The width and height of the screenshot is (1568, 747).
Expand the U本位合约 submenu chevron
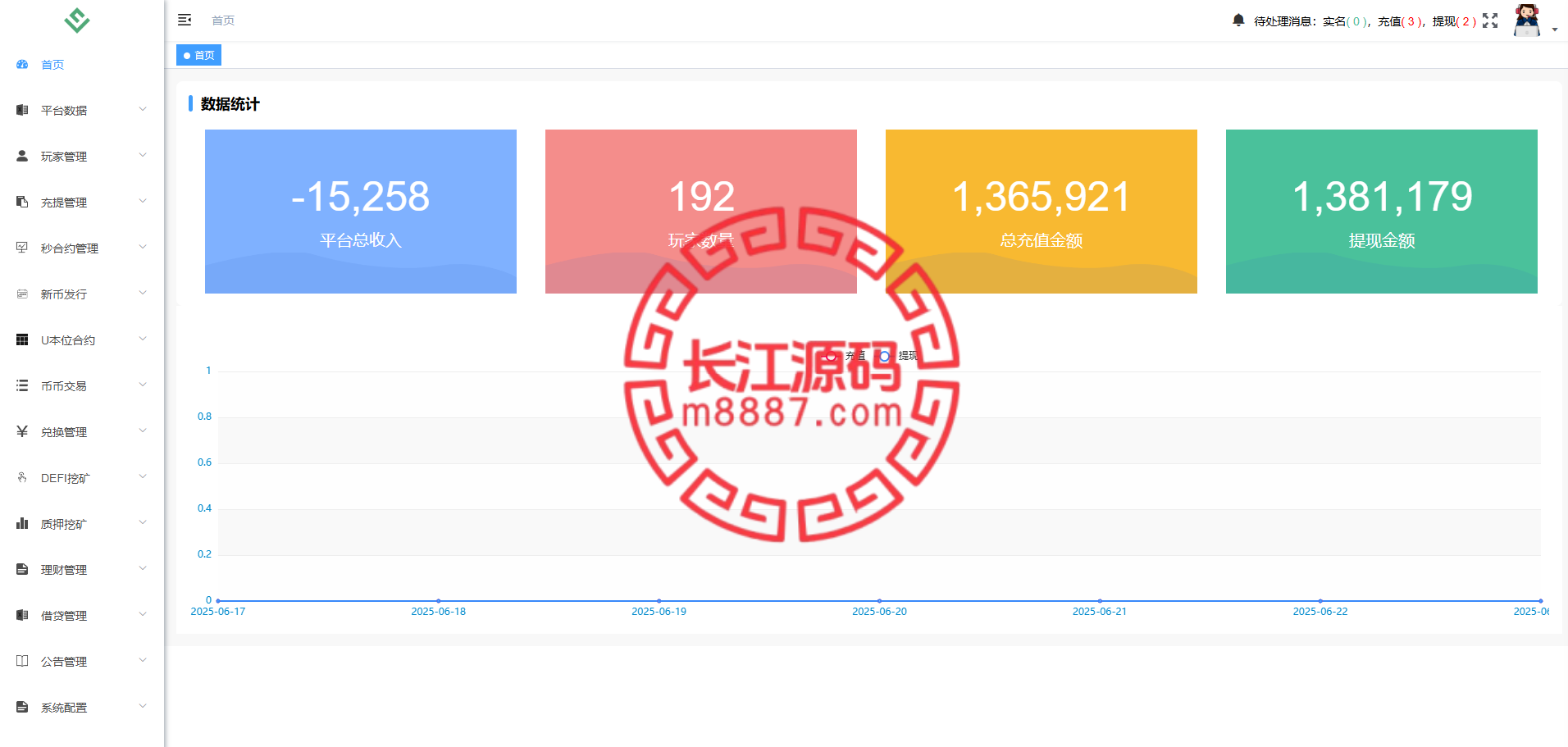pos(143,339)
